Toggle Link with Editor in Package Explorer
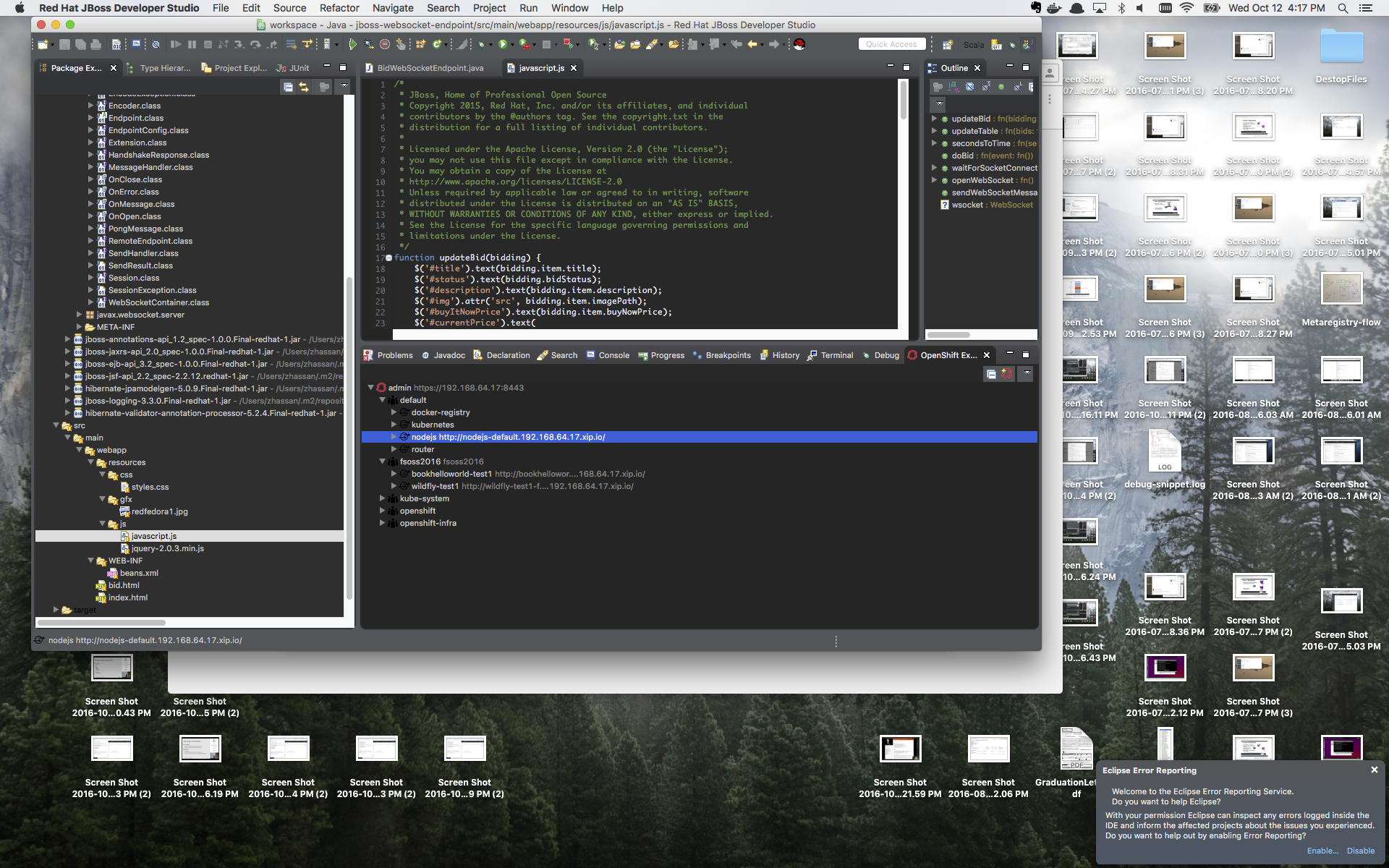 (305, 87)
